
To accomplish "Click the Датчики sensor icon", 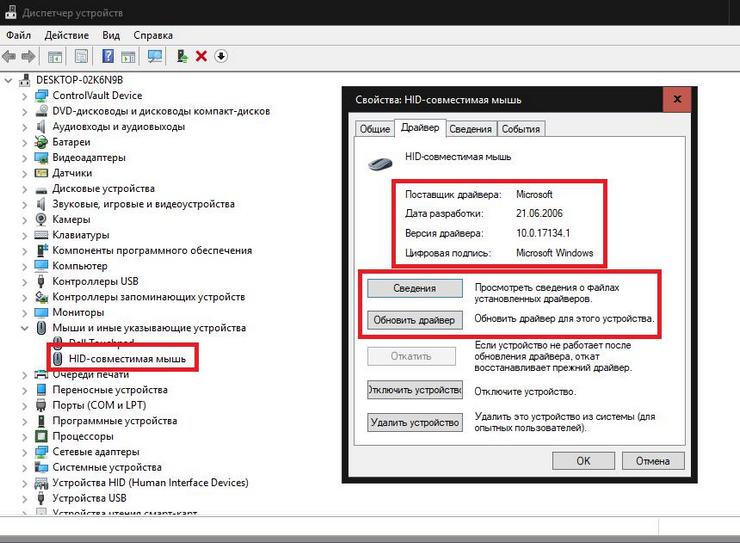I will click(42, 173).
